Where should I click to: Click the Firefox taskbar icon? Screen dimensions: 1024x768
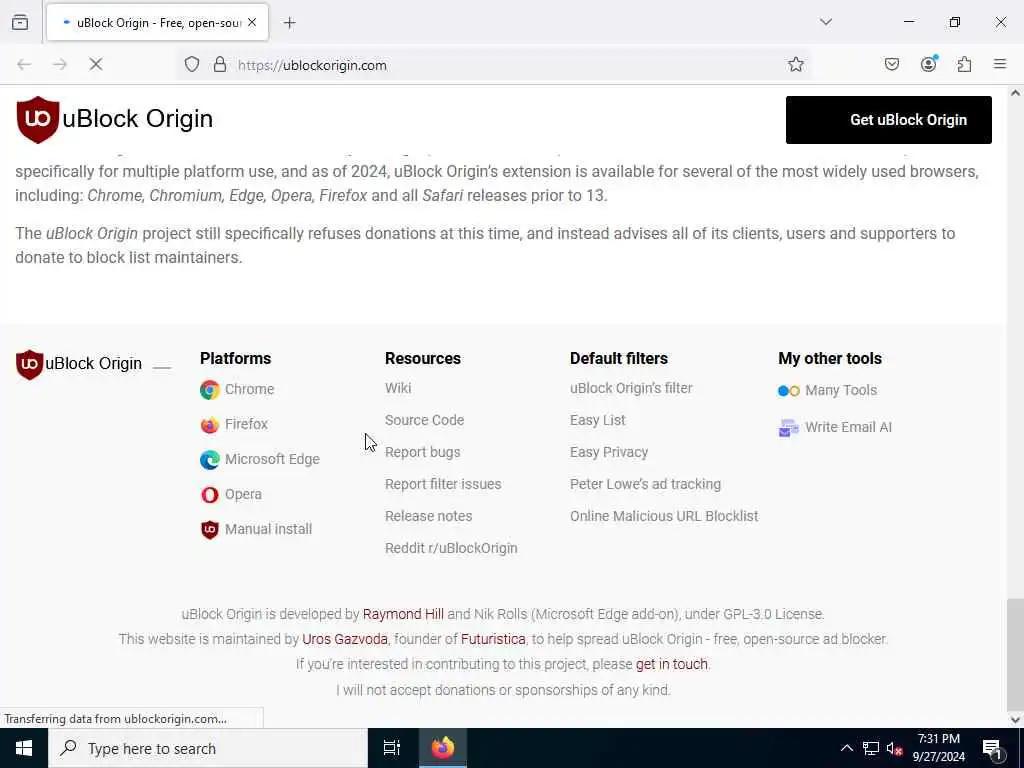pos(443,748)
